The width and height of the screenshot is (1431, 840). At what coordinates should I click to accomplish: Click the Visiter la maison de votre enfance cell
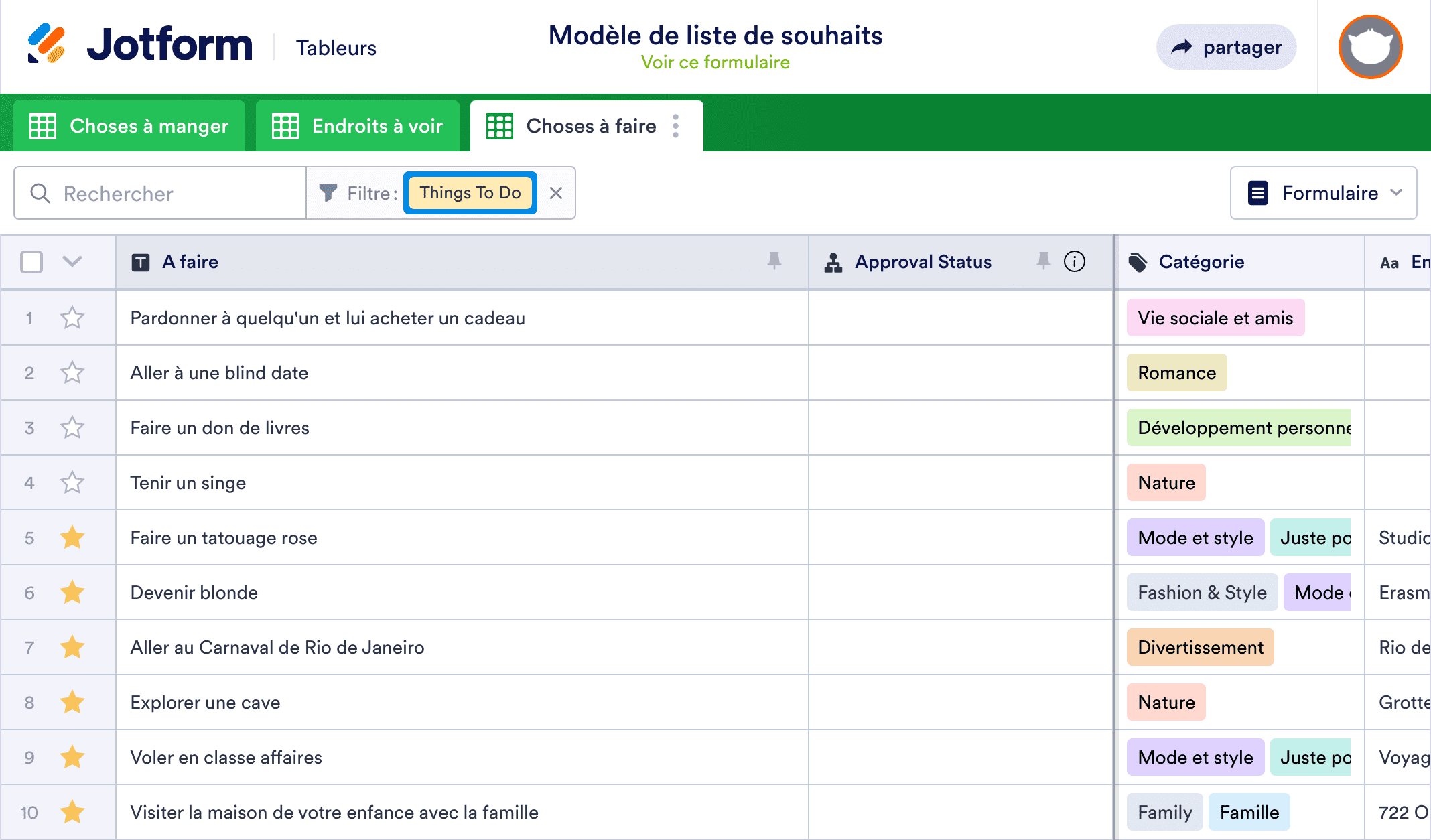pos(462,812)
